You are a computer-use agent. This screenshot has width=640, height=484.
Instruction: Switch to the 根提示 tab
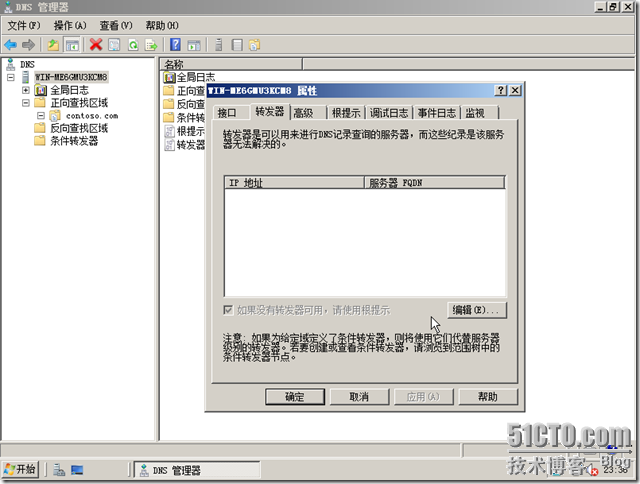pos(347,113)
